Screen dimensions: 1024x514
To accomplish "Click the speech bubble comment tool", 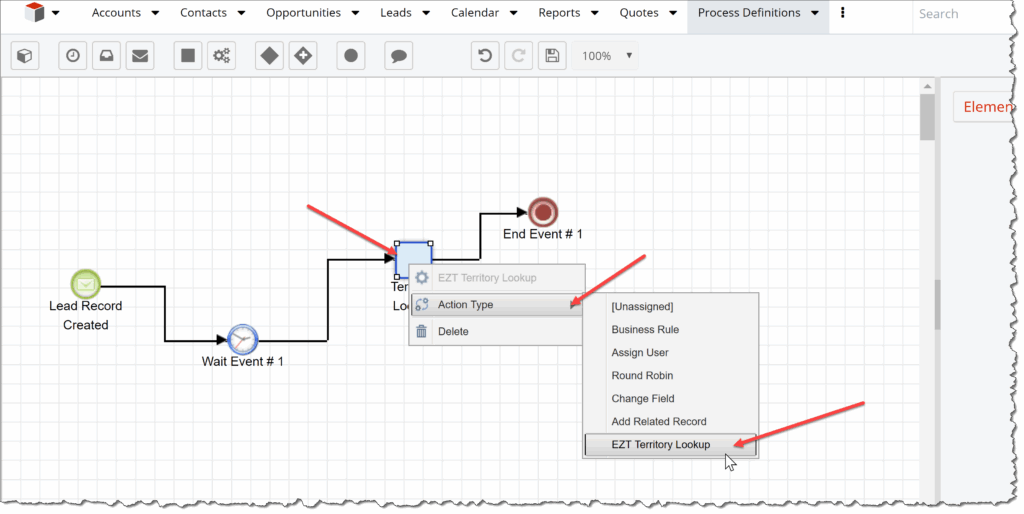I will click(x=398, y=56).
